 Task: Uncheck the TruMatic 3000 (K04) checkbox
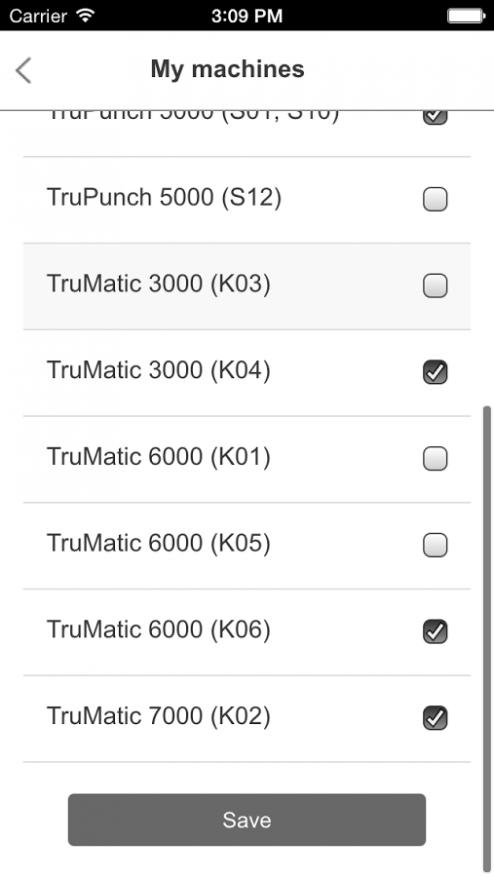tap(435, 372)
